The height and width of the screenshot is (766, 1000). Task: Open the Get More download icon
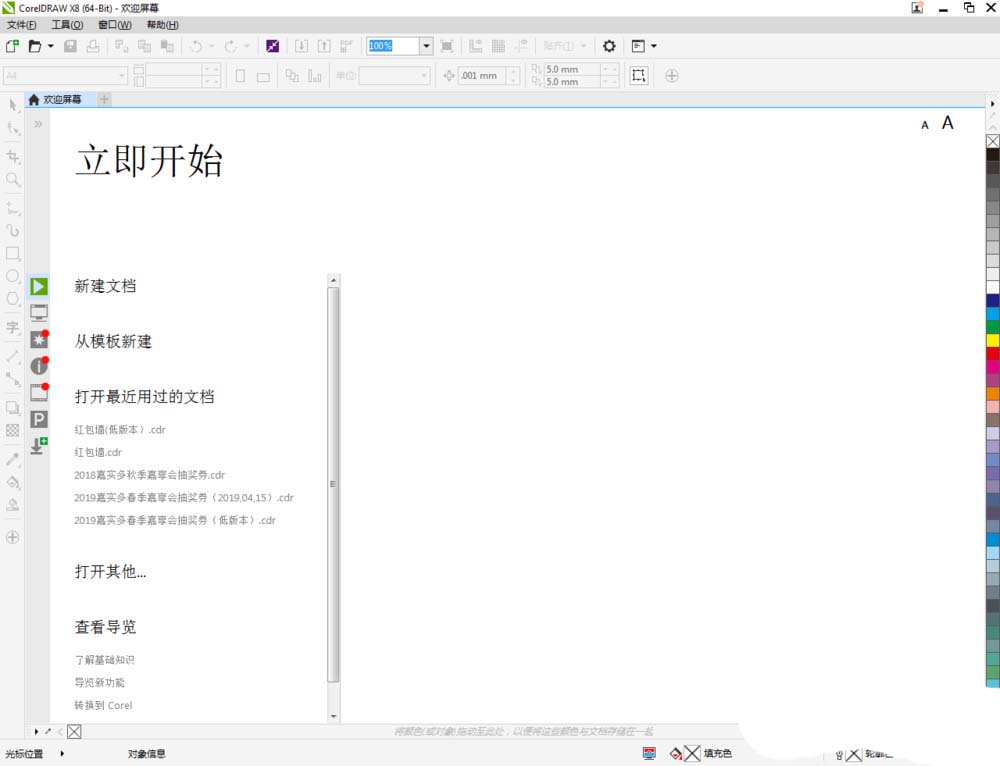39,445
